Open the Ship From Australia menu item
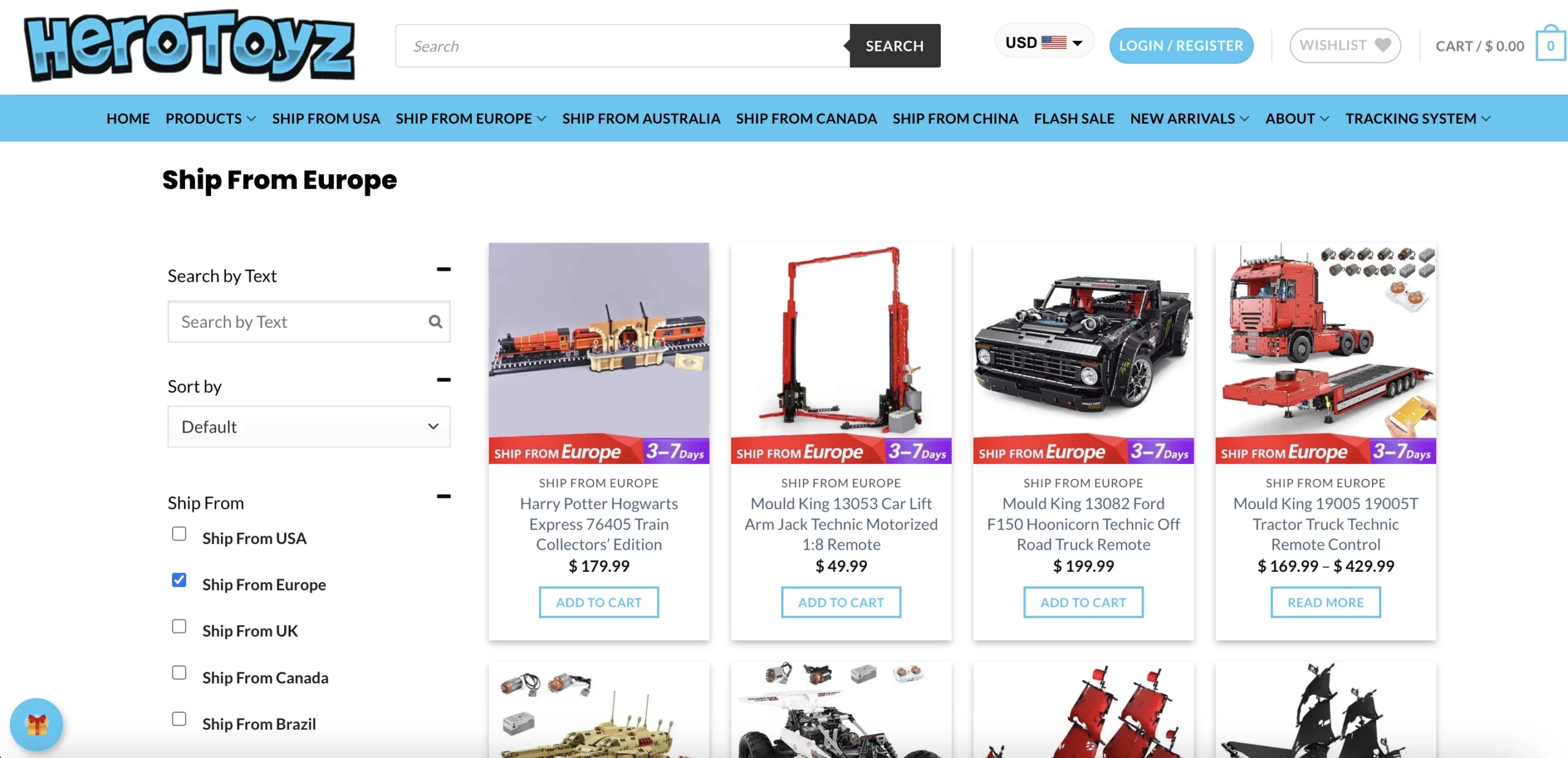1568x758 pixels. [x=641, y=118]
